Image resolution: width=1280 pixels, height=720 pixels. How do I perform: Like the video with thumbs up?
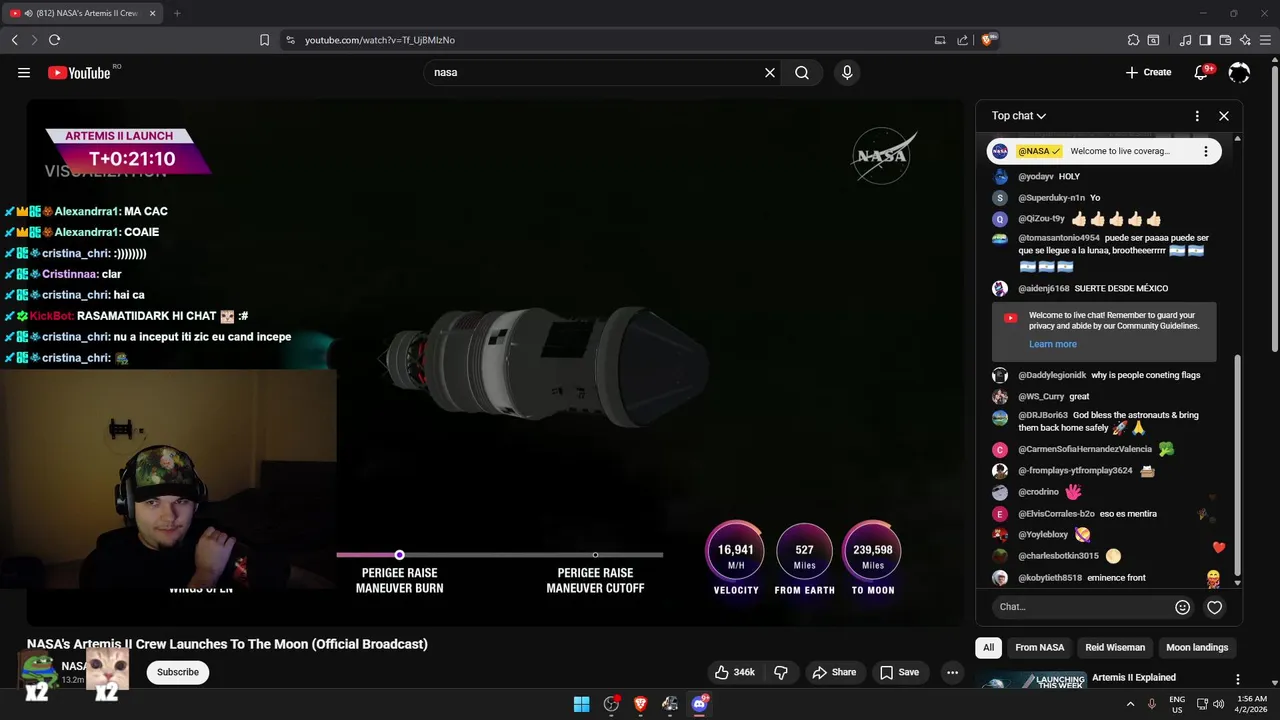[735, 672]
